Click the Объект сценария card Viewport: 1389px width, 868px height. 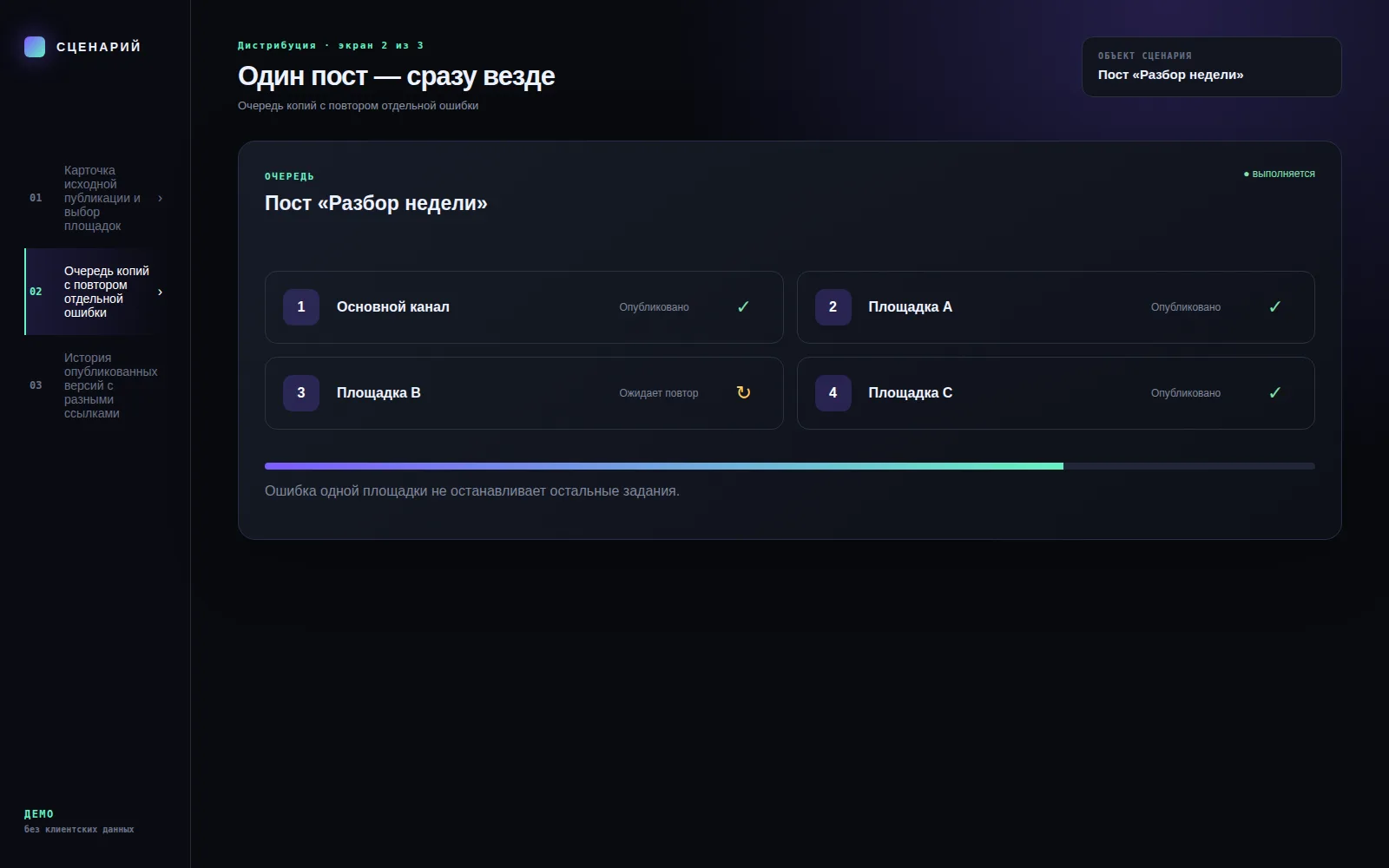click(1211, 67)
